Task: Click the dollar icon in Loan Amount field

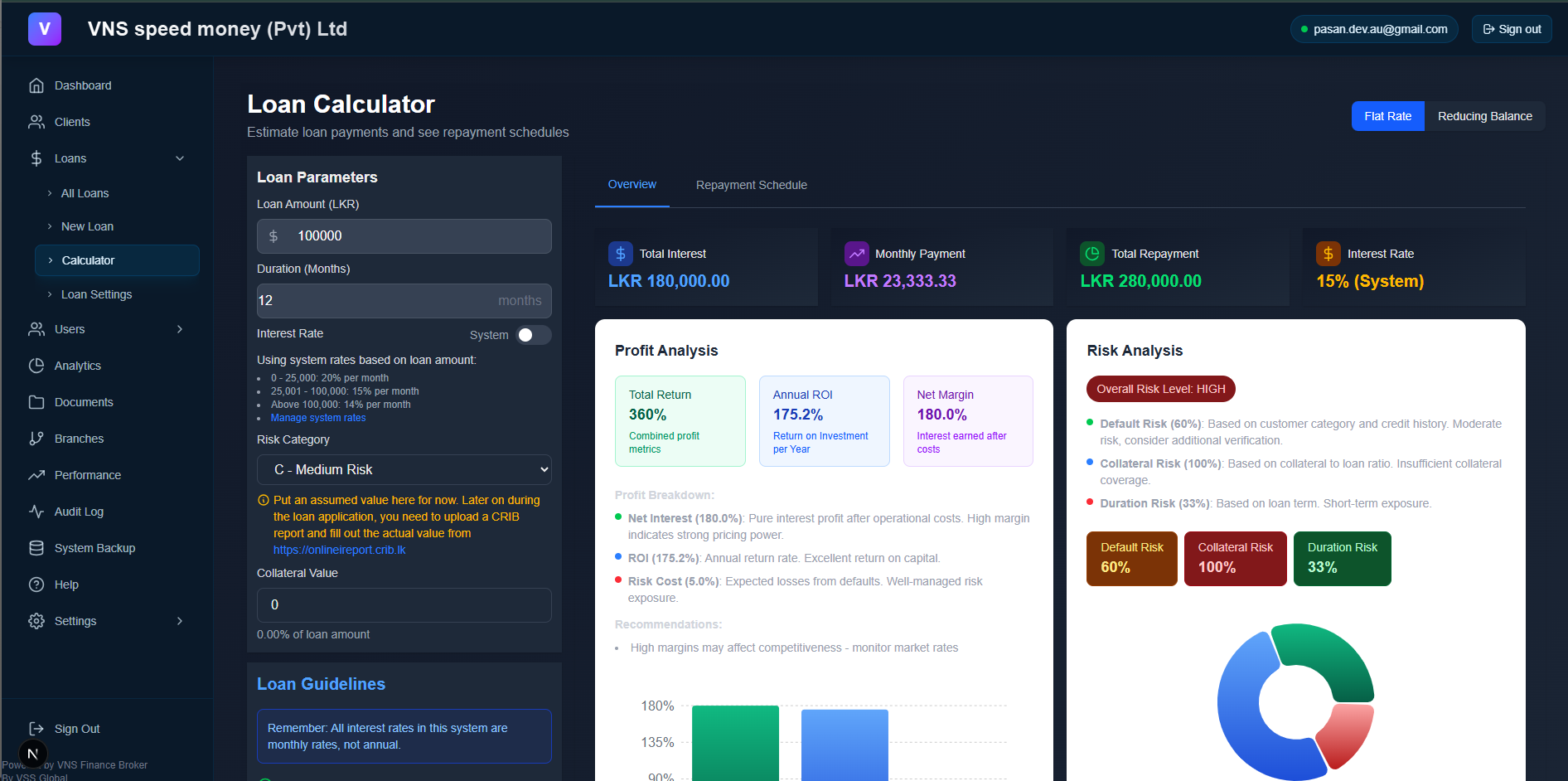Action: pos(273,236)
